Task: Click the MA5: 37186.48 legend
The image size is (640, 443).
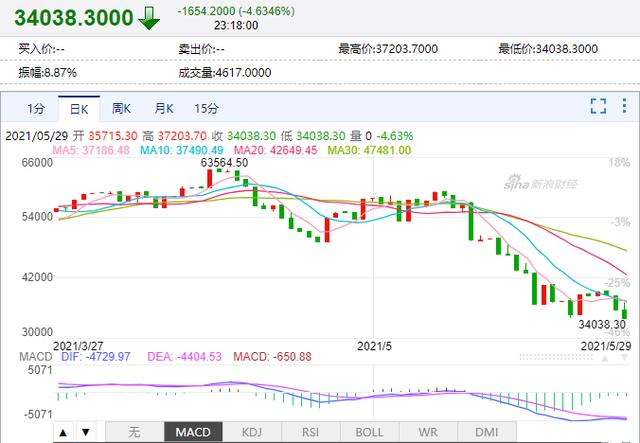Action: (x=91, y=150)
